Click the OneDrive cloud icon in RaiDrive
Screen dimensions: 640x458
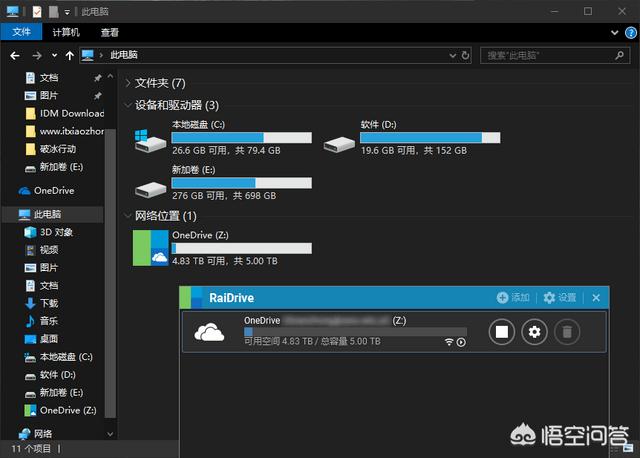click(x=209, y=332)
